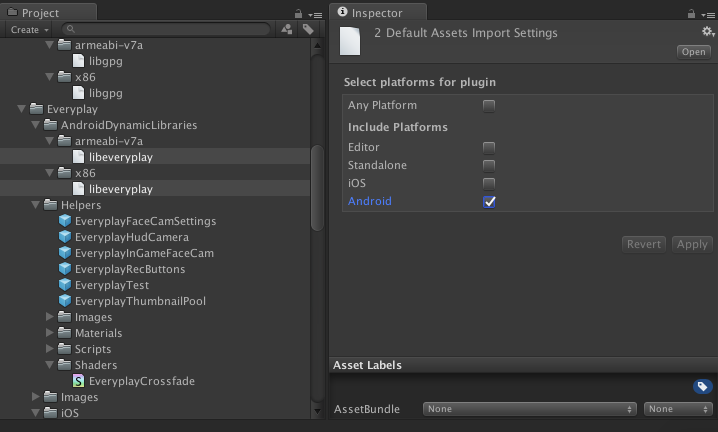
Task: Click the search-by-type filter icon
Action: click(288, 30)
